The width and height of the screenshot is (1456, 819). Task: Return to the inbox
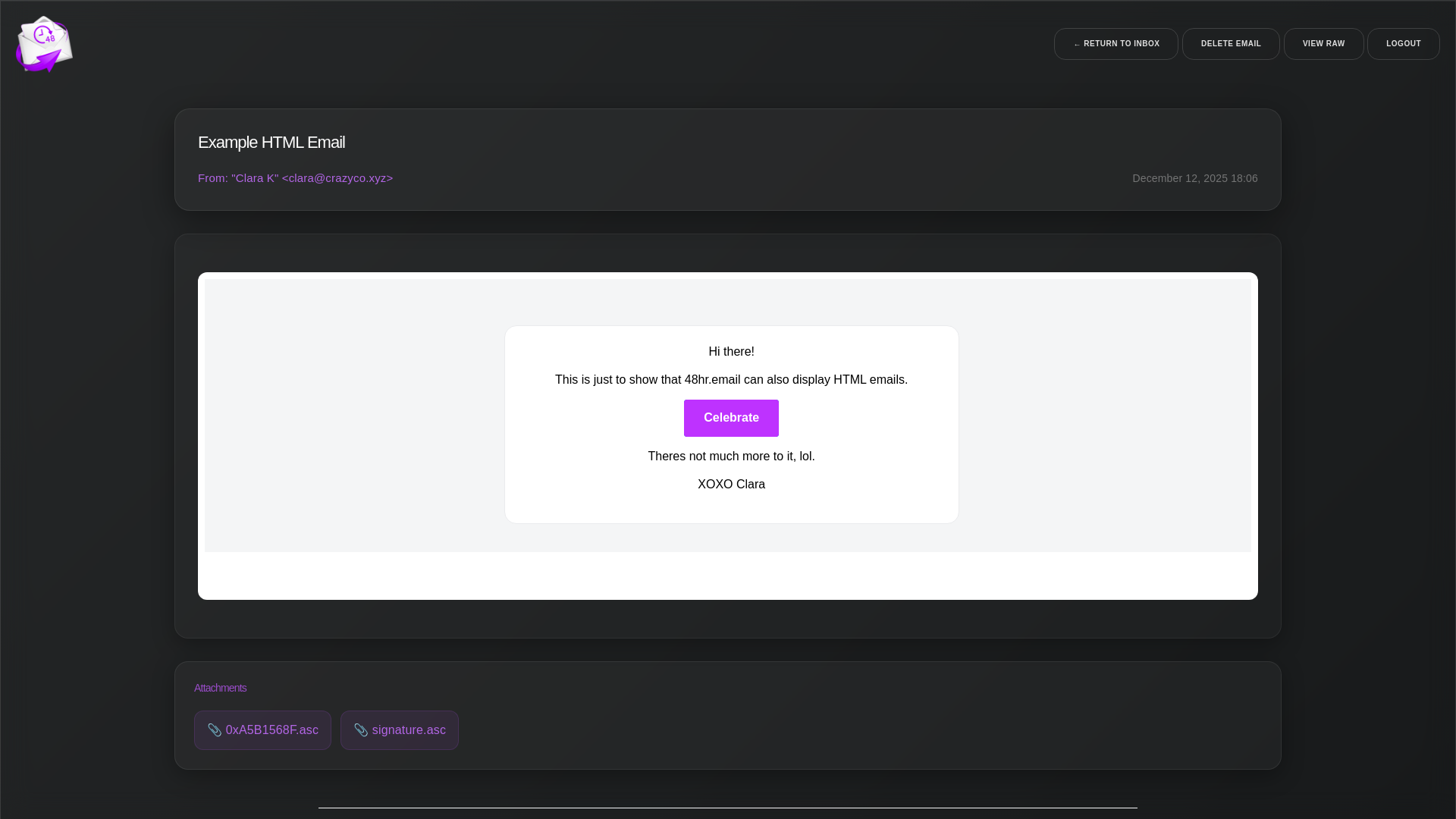pyautogui.click(x=1116, y=44)
